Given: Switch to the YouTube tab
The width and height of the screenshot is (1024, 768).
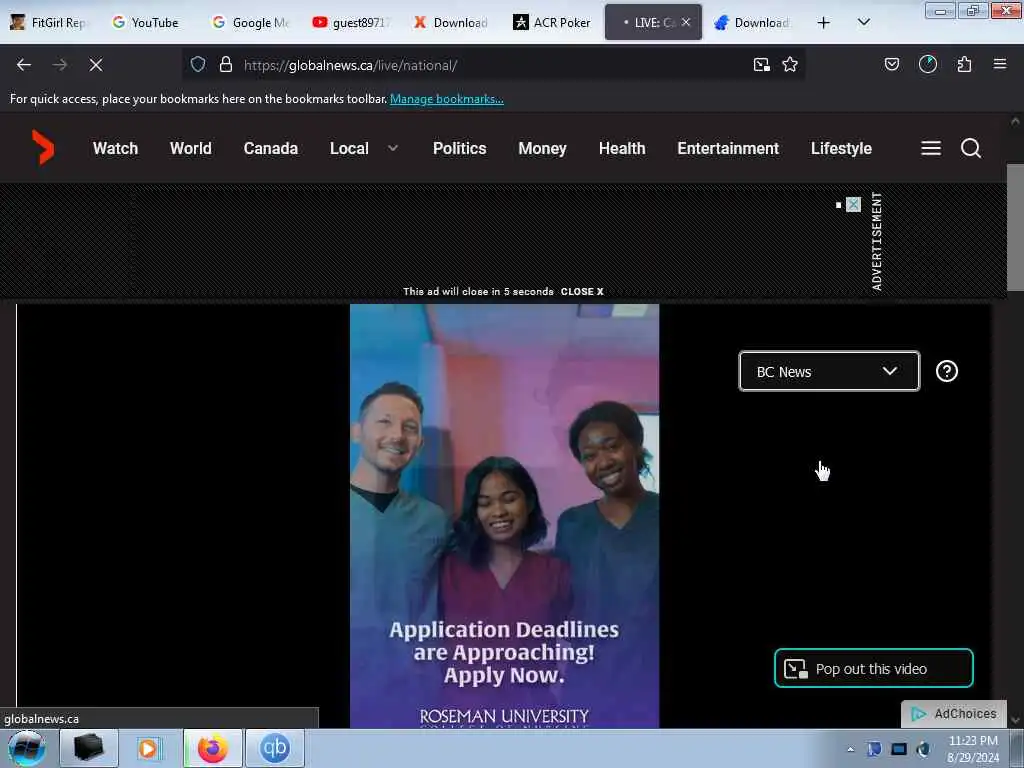Looking at the screenshot, I should coord(146,22).
